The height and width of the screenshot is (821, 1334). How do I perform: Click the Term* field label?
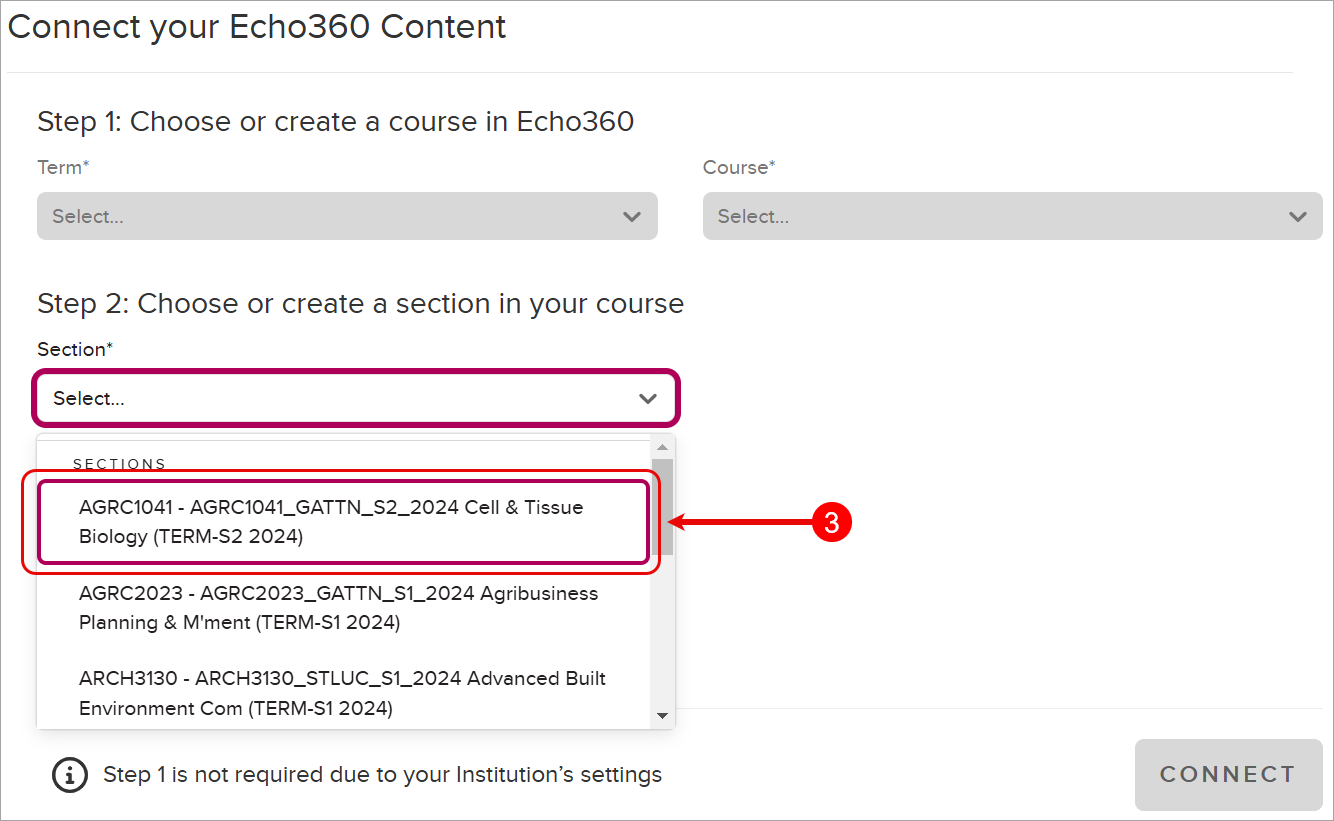click(63, 167)
